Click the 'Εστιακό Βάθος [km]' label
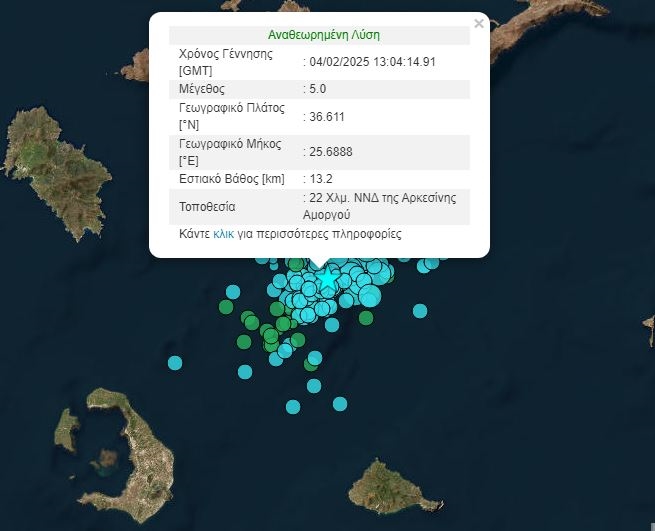The width and height of the screenshot is (655, 531). point(232,179)
